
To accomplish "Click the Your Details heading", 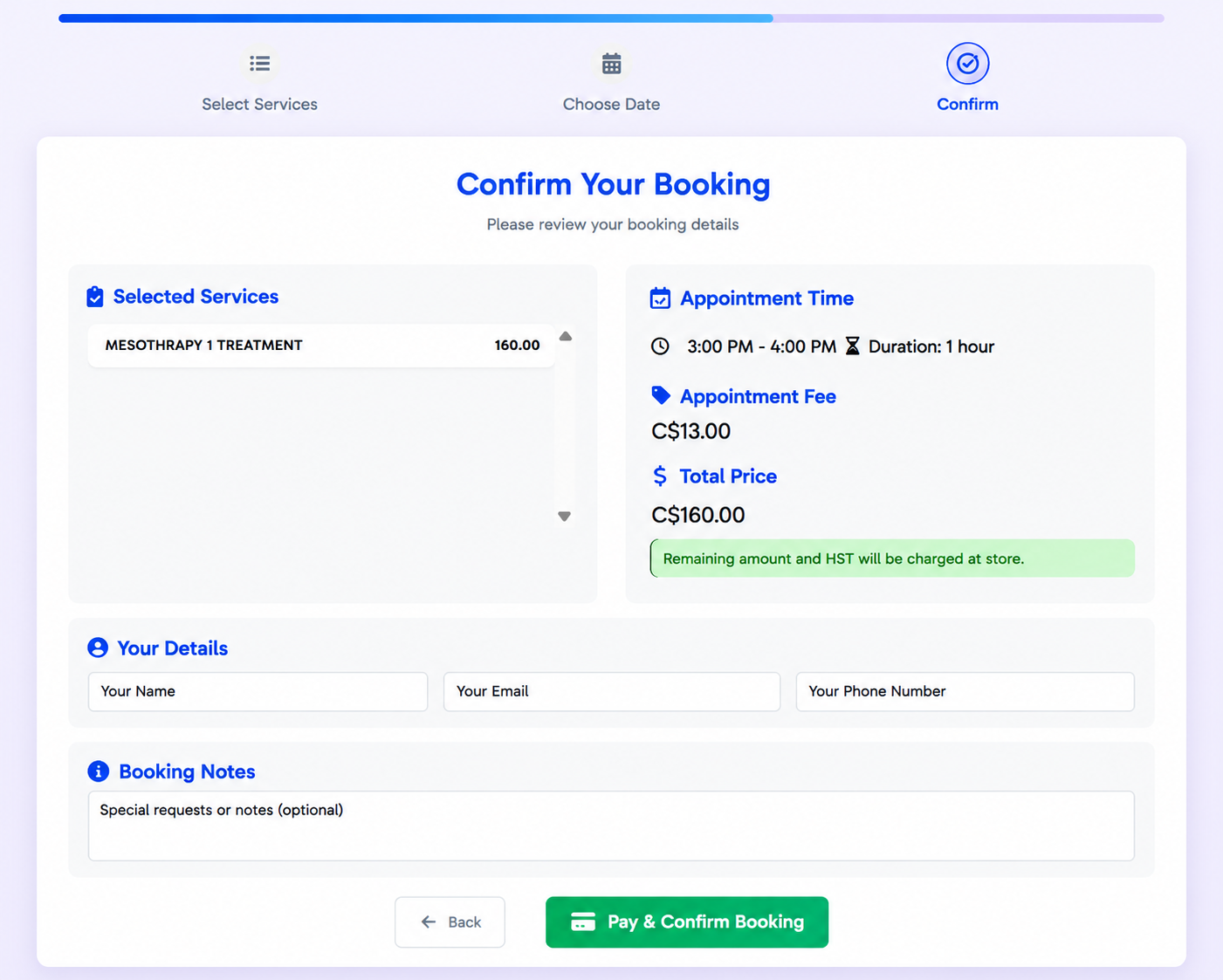I will click(172, 648).
